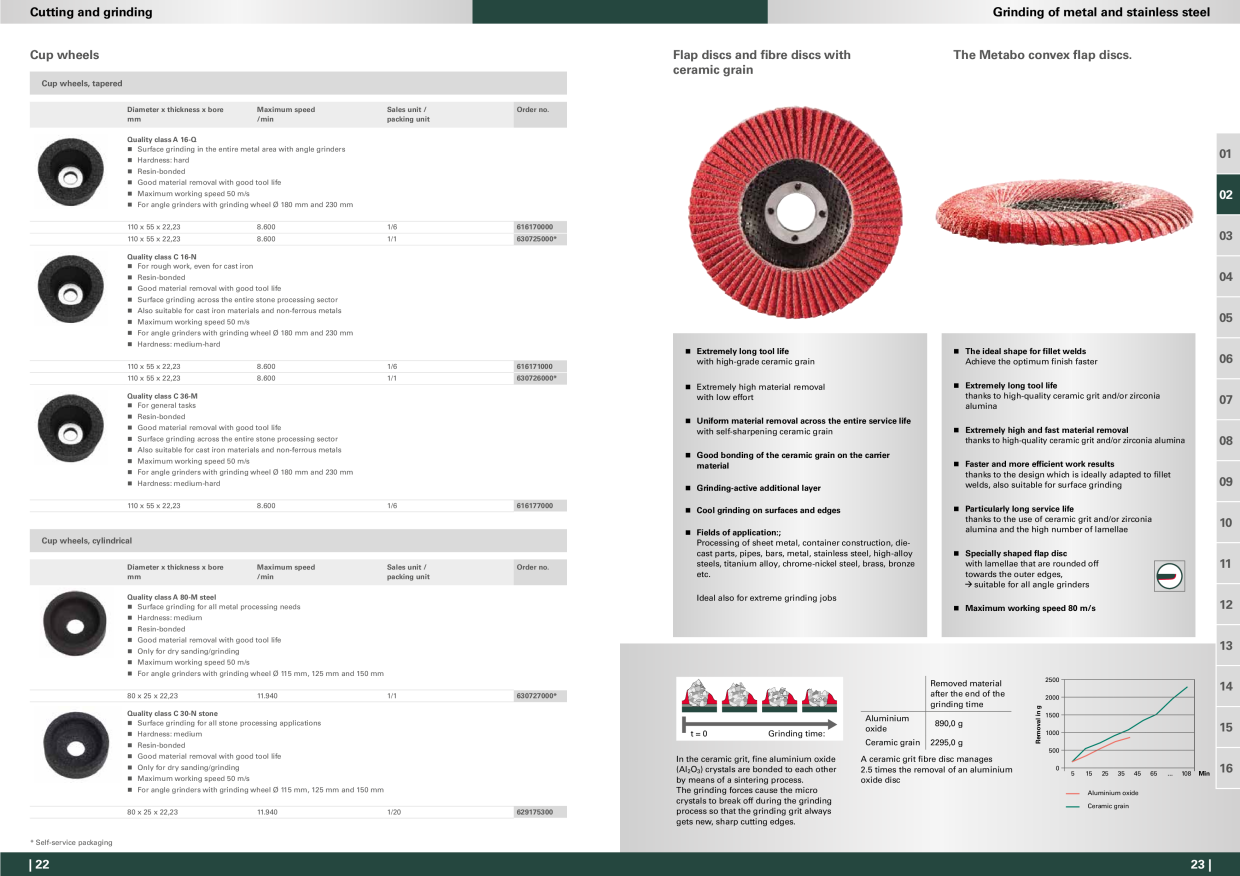
Task: Select chapter tab 16
Action: [1227, 769]
